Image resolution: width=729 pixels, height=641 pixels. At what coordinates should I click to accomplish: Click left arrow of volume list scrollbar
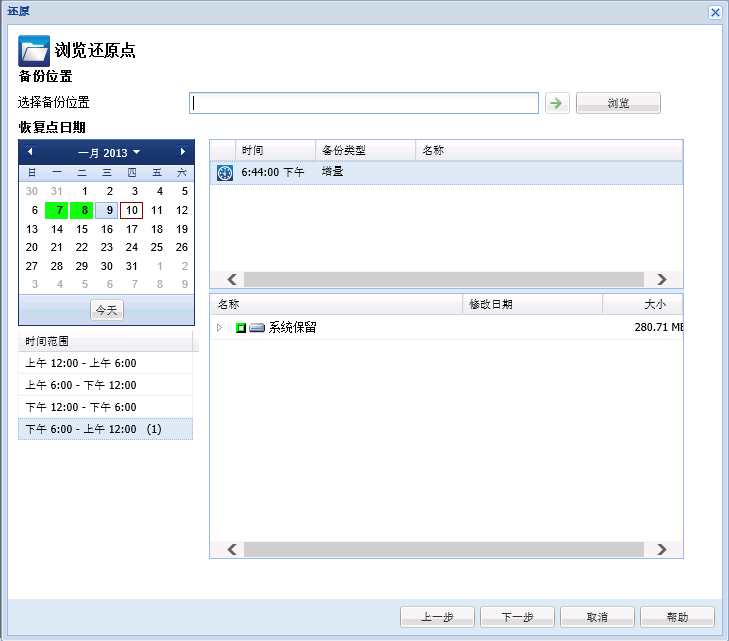(232, 549)
